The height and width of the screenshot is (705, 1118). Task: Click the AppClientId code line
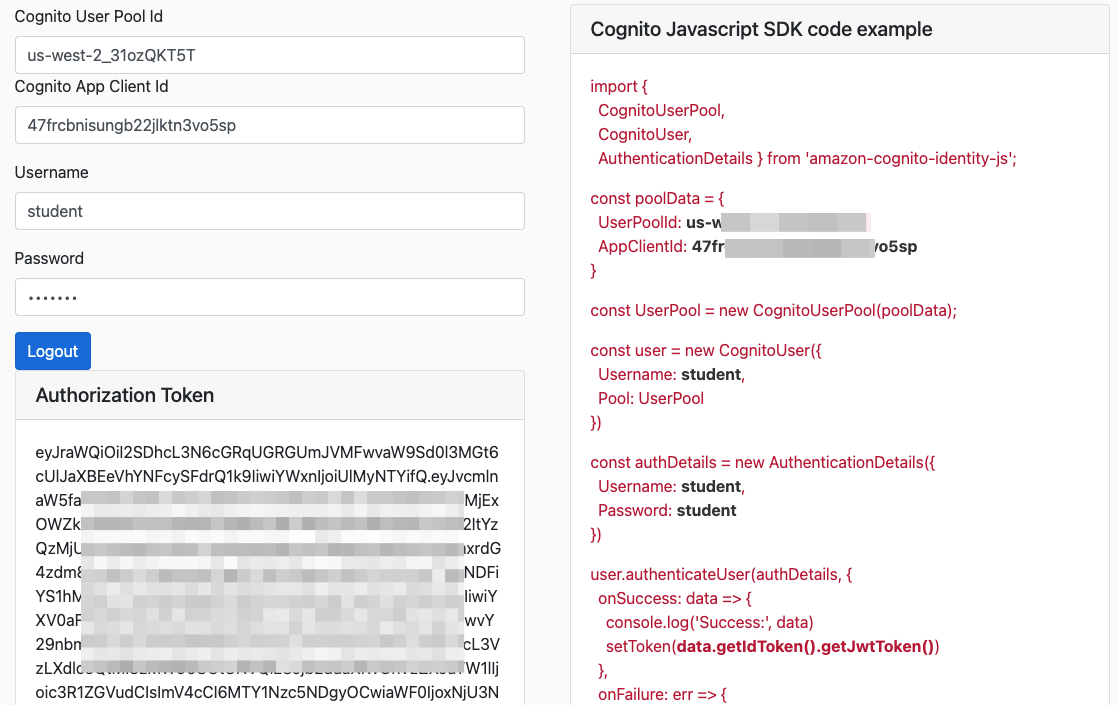pyautogui.click(x=757, y=247)
